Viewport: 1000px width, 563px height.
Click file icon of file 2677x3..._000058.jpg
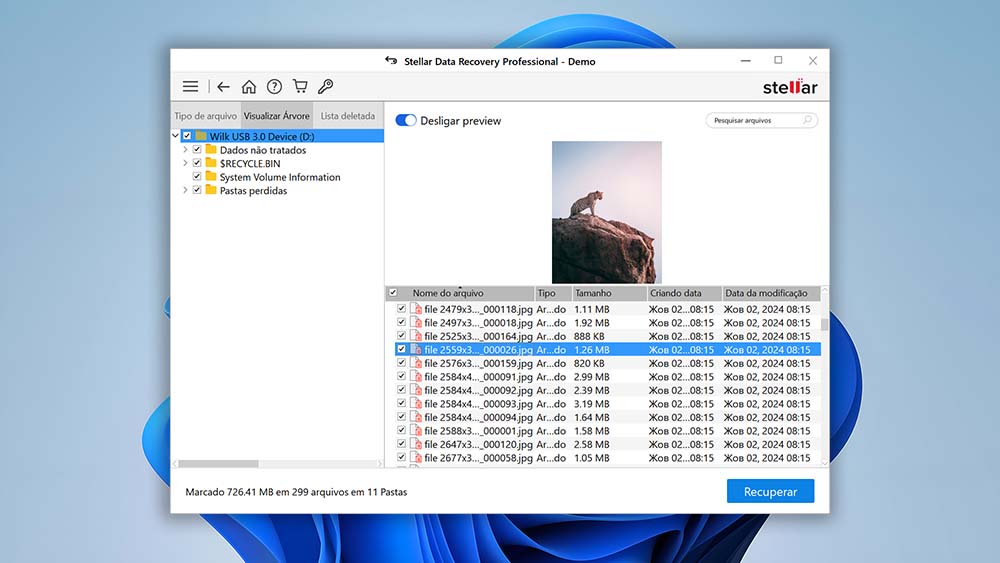pos(416,458)
